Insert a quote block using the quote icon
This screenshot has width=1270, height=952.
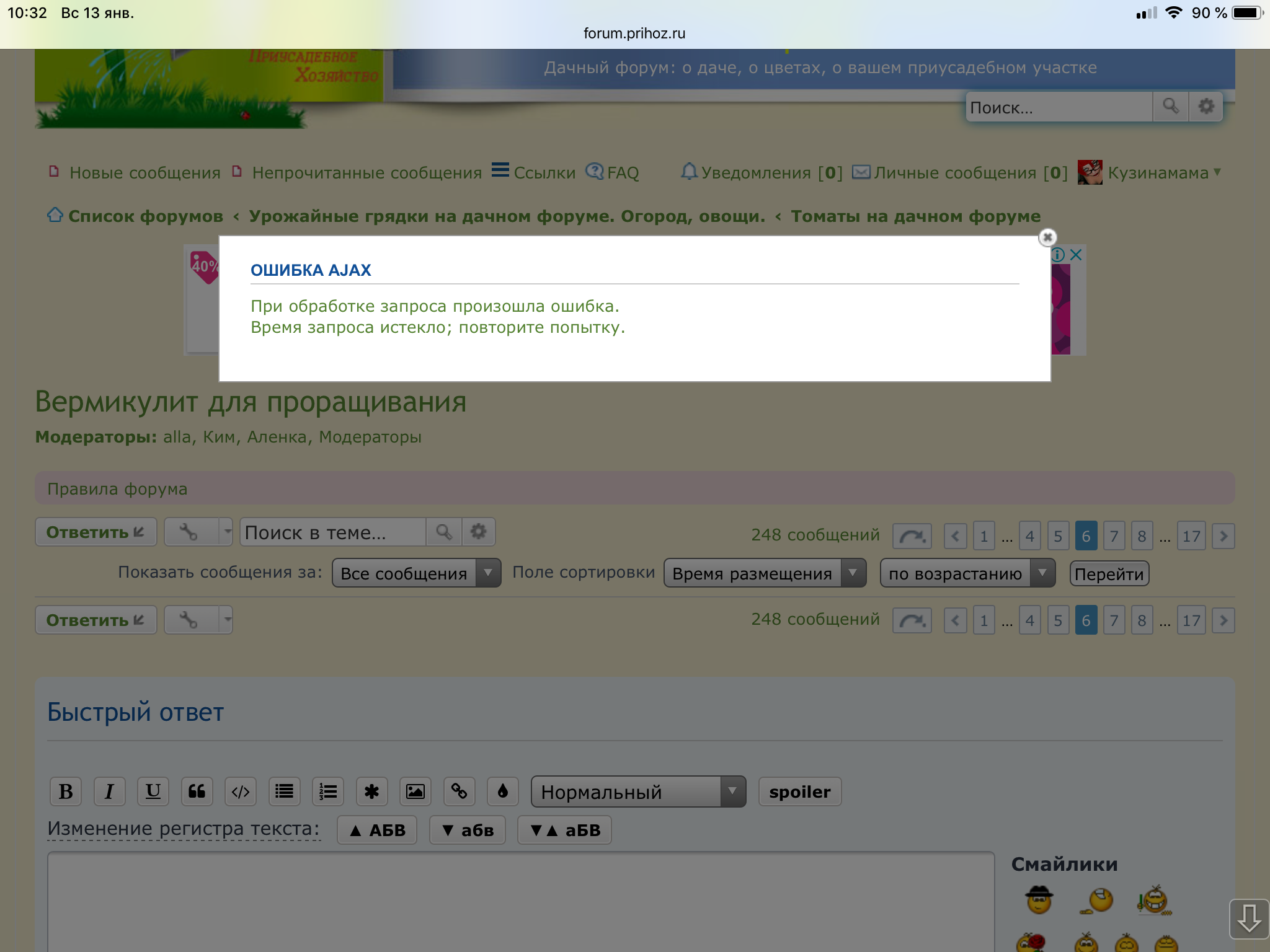coord(197,791)
